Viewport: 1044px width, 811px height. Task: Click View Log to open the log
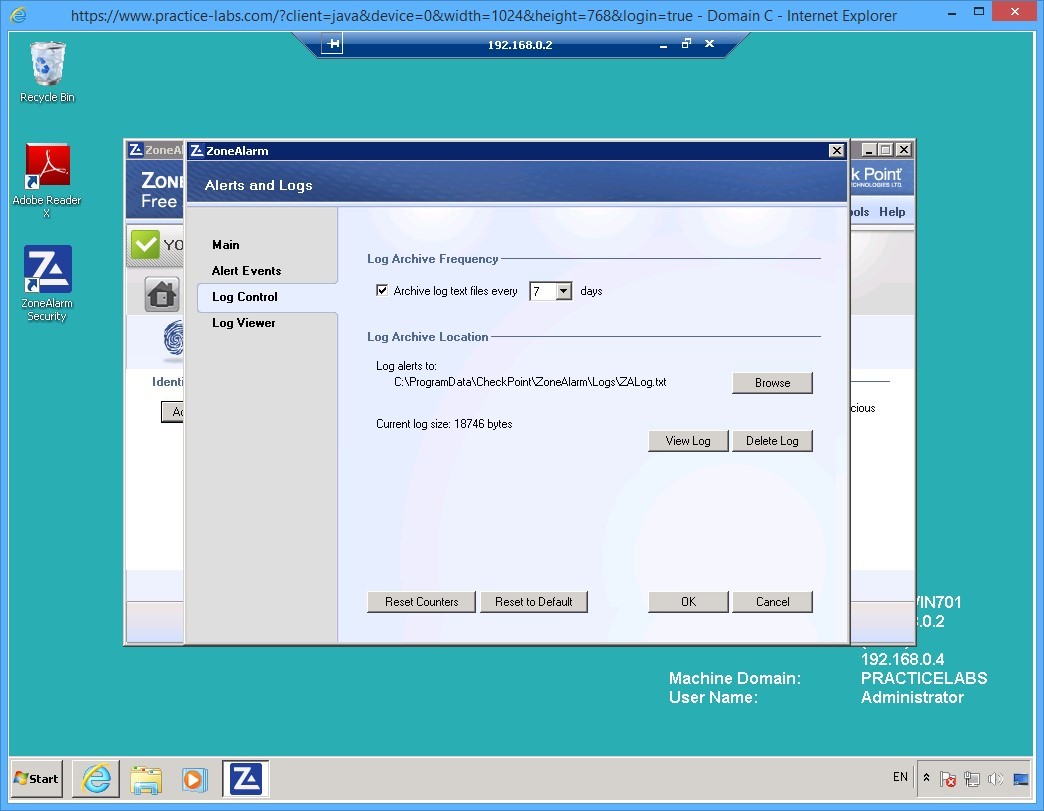tap(688, 441)
